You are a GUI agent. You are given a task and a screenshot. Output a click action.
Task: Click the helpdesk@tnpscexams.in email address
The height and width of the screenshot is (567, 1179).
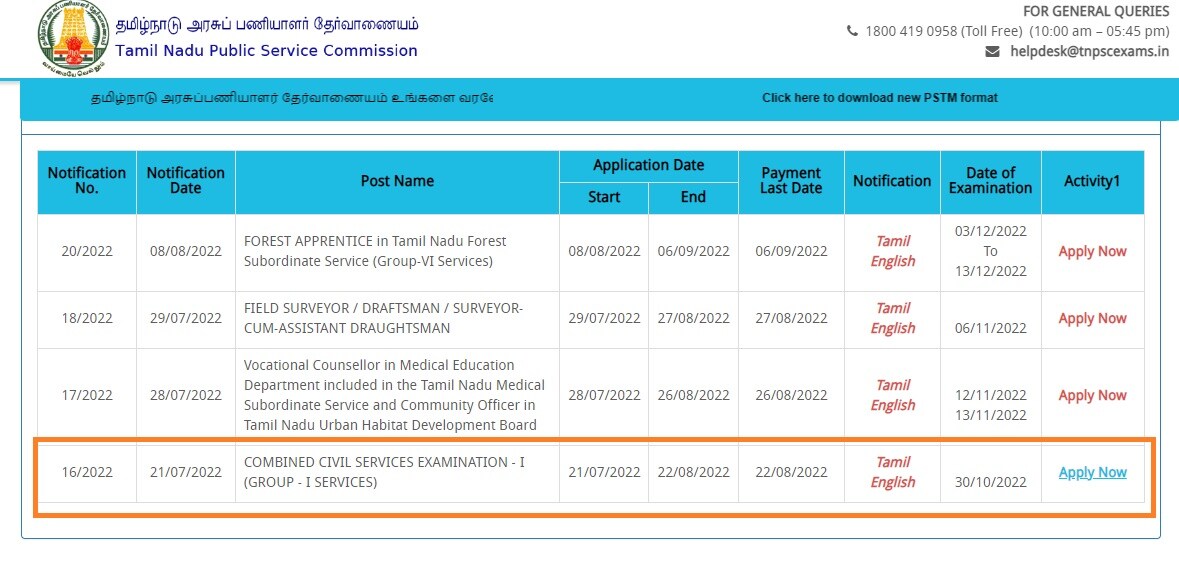[x=1089, y=52]
